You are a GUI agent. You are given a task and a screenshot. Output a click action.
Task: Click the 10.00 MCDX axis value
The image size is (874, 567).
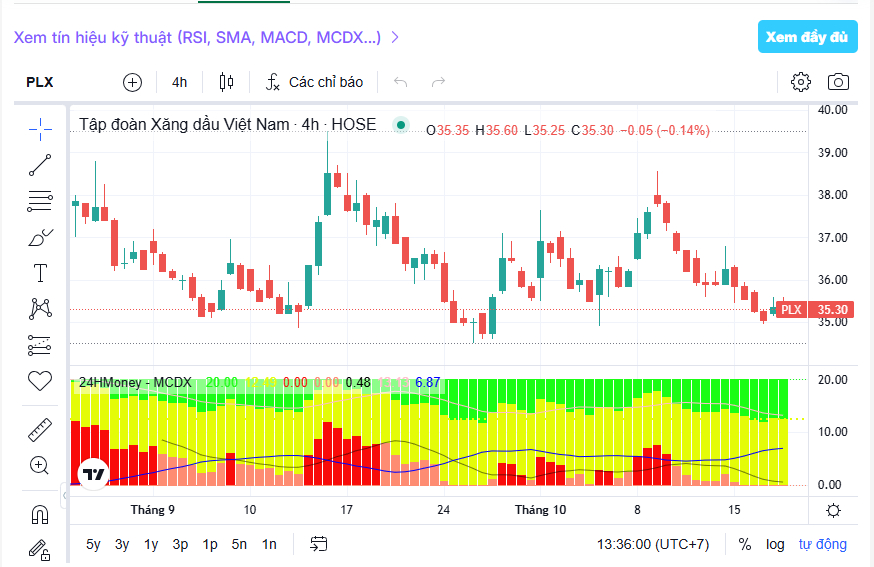[833, 432]
